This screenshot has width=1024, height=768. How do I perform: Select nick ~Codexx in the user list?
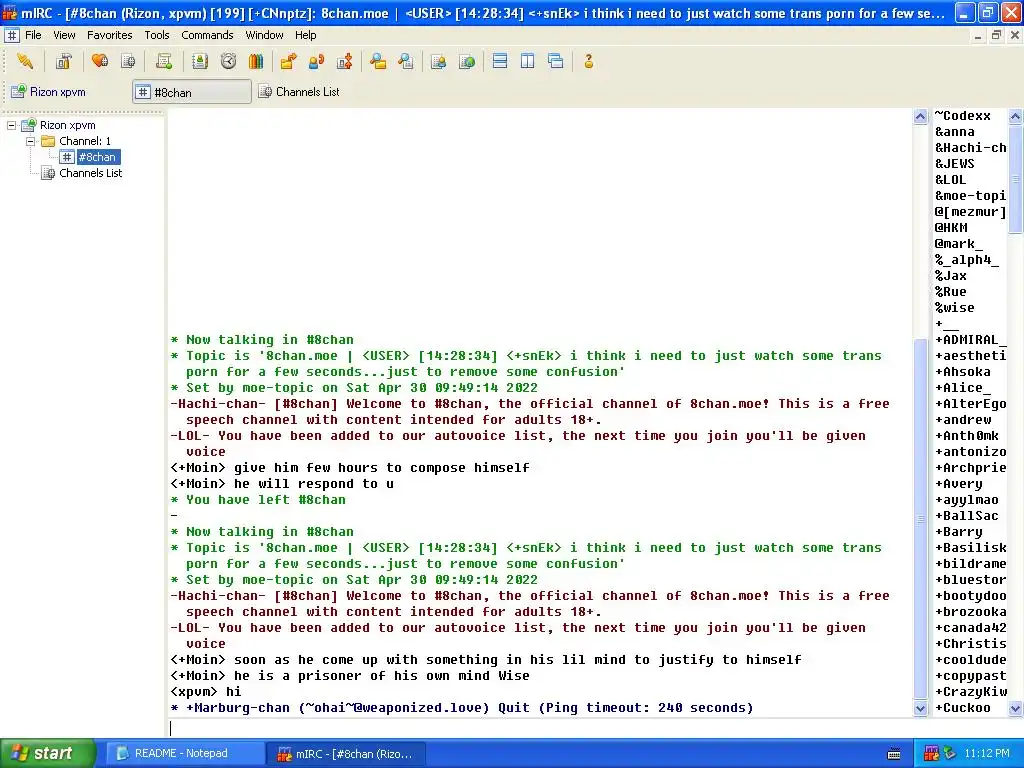[x=963, y=116]
